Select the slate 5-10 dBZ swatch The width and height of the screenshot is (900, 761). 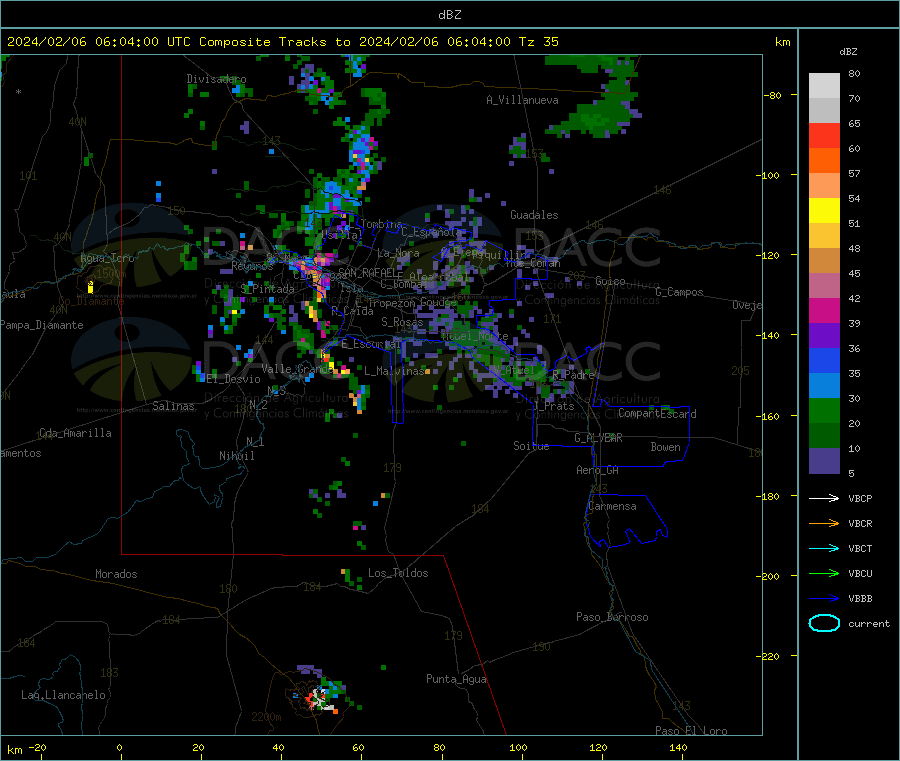(824, 460)
